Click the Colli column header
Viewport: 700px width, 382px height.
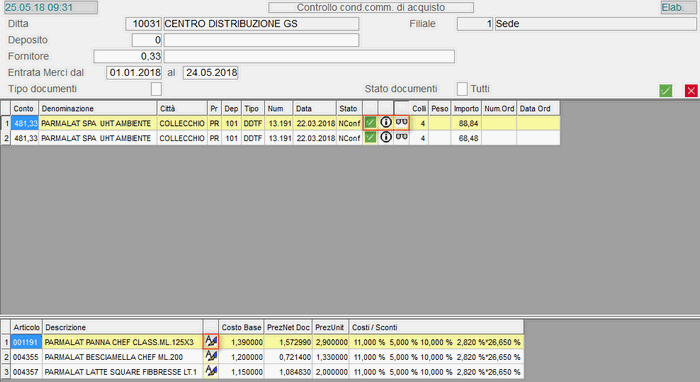click(419, 108)
